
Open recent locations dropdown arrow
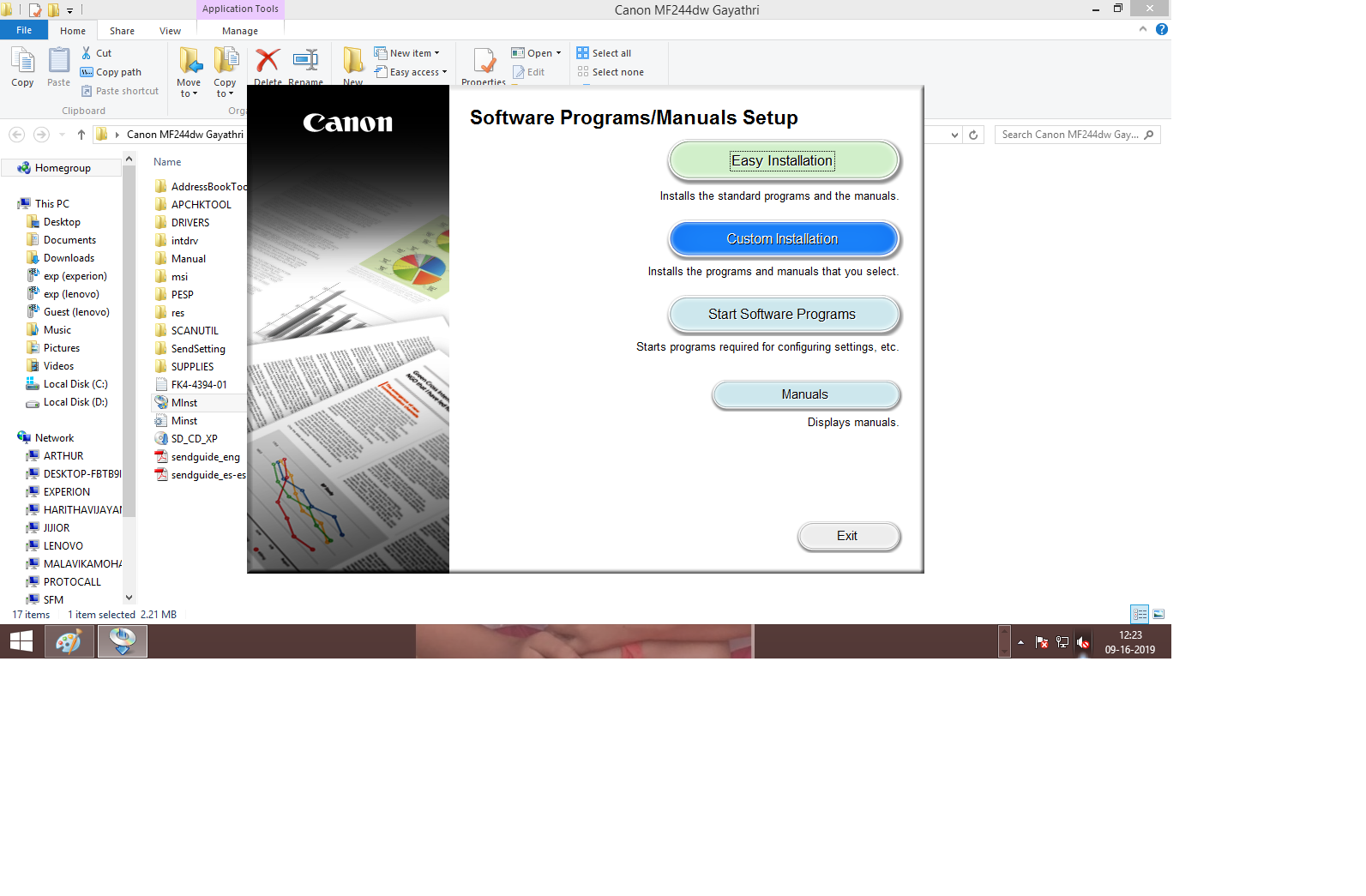[62, 135]
